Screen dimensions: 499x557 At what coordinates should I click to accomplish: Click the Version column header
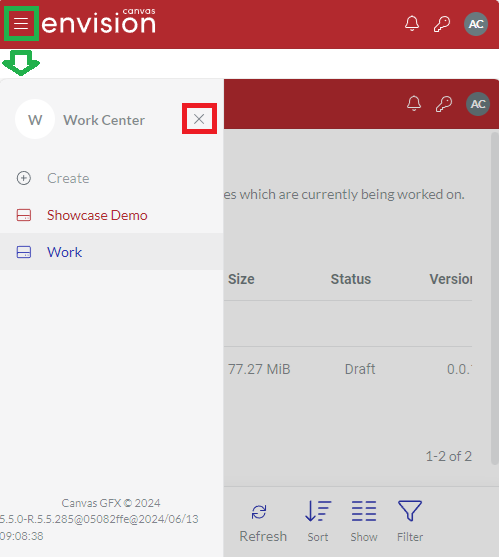coord(451,279)
